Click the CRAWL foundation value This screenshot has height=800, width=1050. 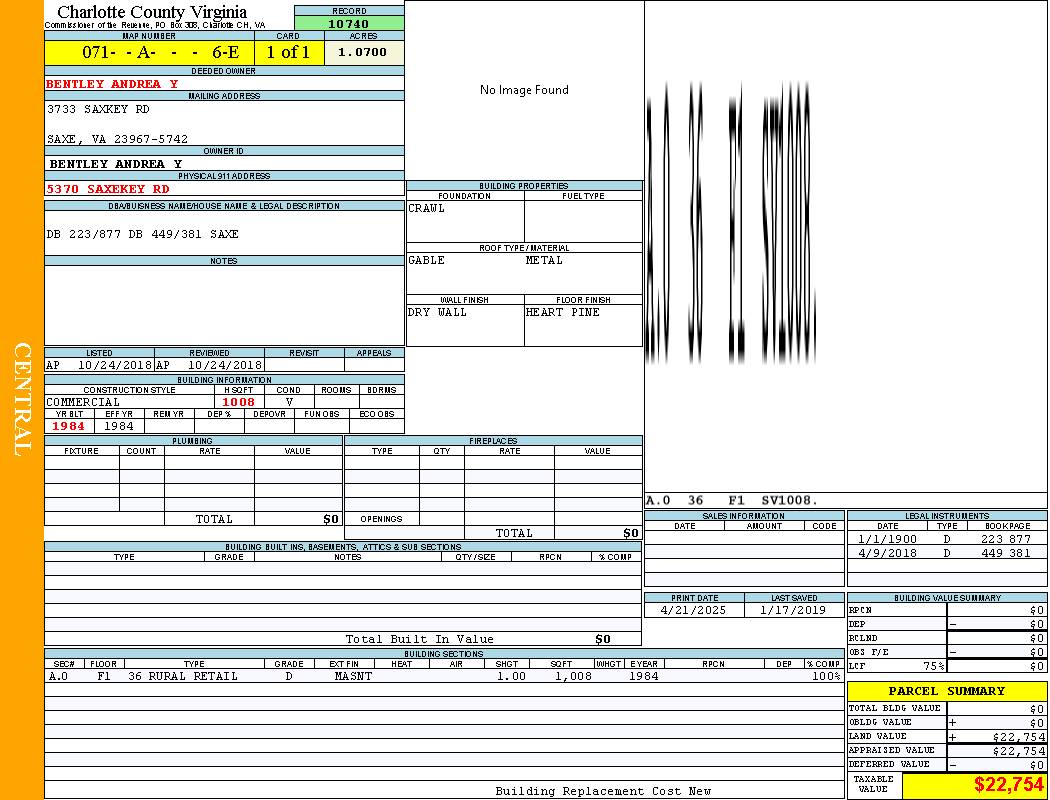(x=427, y=208)
